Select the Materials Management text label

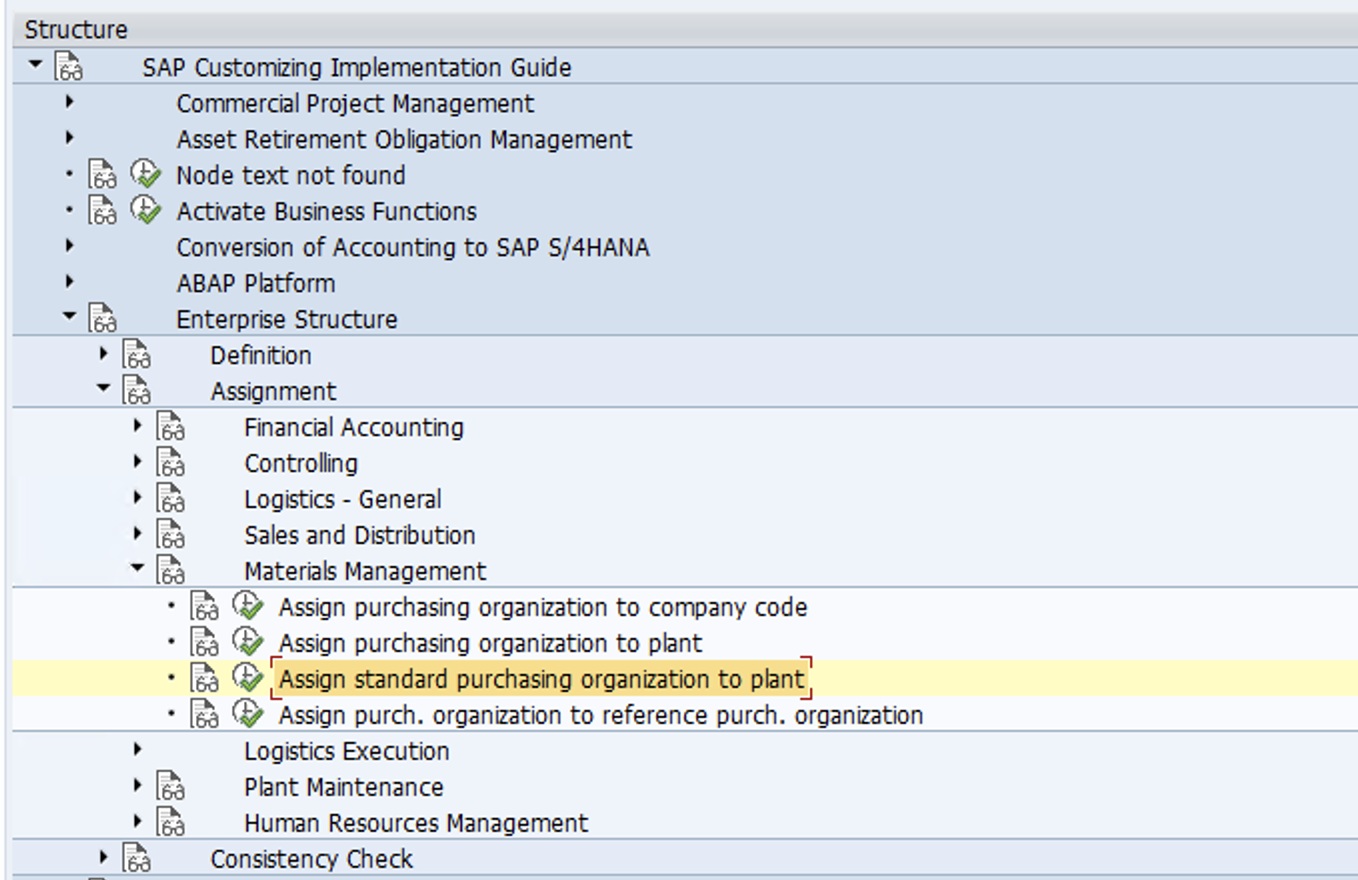[365, 571]
